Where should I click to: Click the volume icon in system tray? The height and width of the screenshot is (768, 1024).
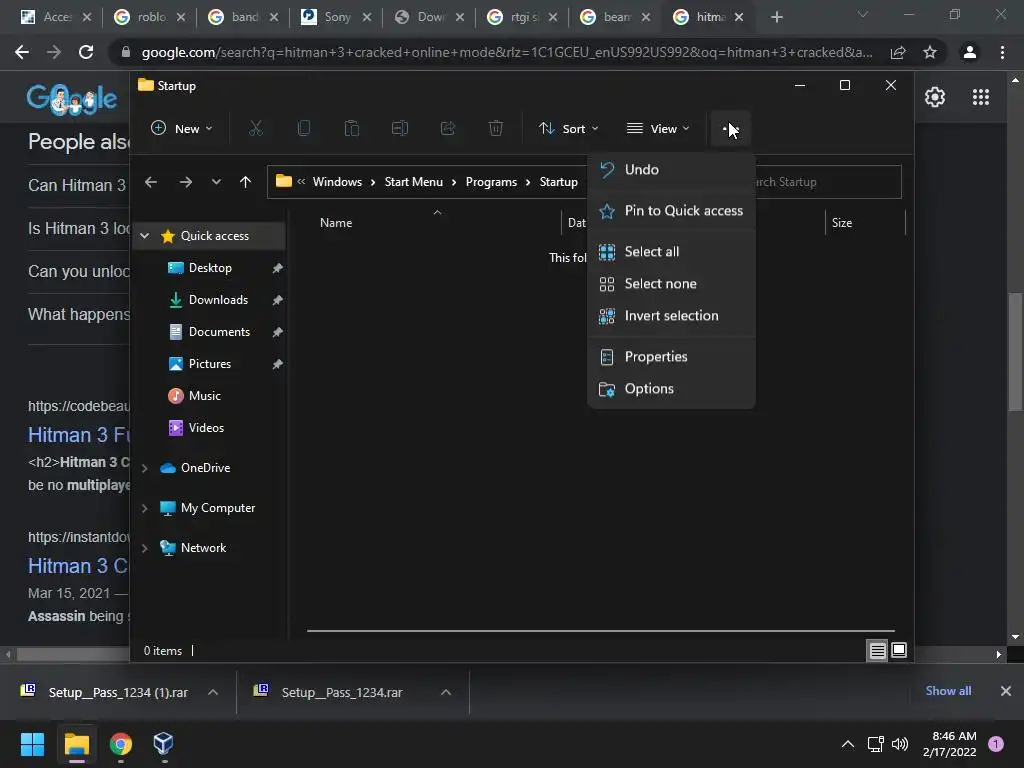pyautogui.click(x=900, y=743)
